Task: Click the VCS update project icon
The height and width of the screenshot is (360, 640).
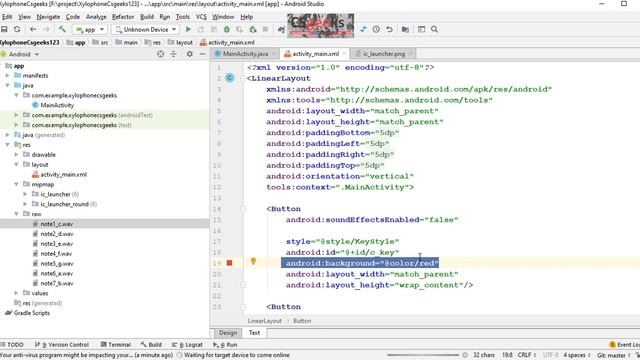Action: click(363, 29)
